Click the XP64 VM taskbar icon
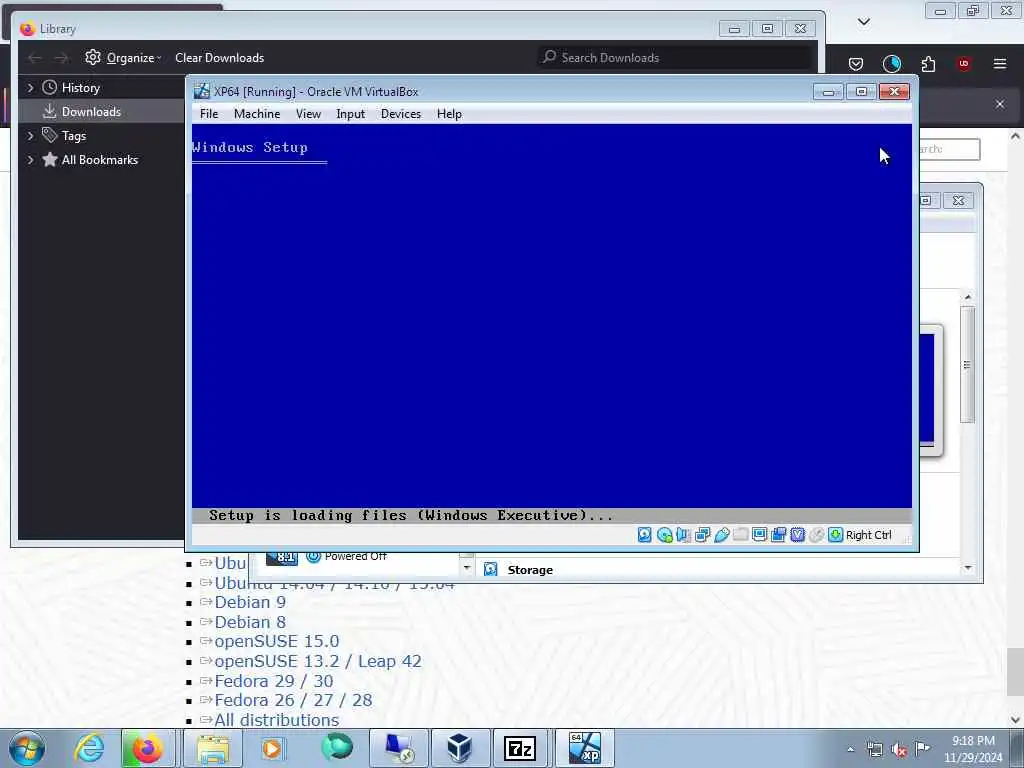Viewport: 1024px width, 768px height. (x=584, y=748)
